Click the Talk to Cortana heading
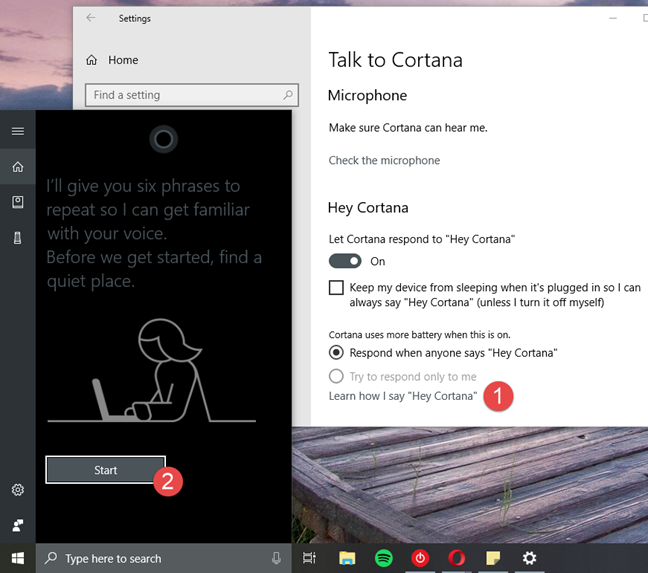Screen dimensions: 648x573 click(x=395, y=60)
